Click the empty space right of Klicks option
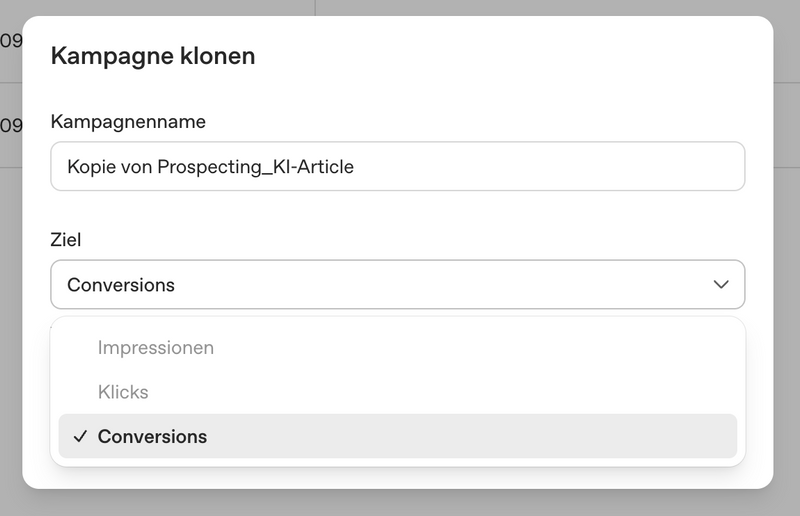Screen dimensions: 800x516 tap(444, 392)
